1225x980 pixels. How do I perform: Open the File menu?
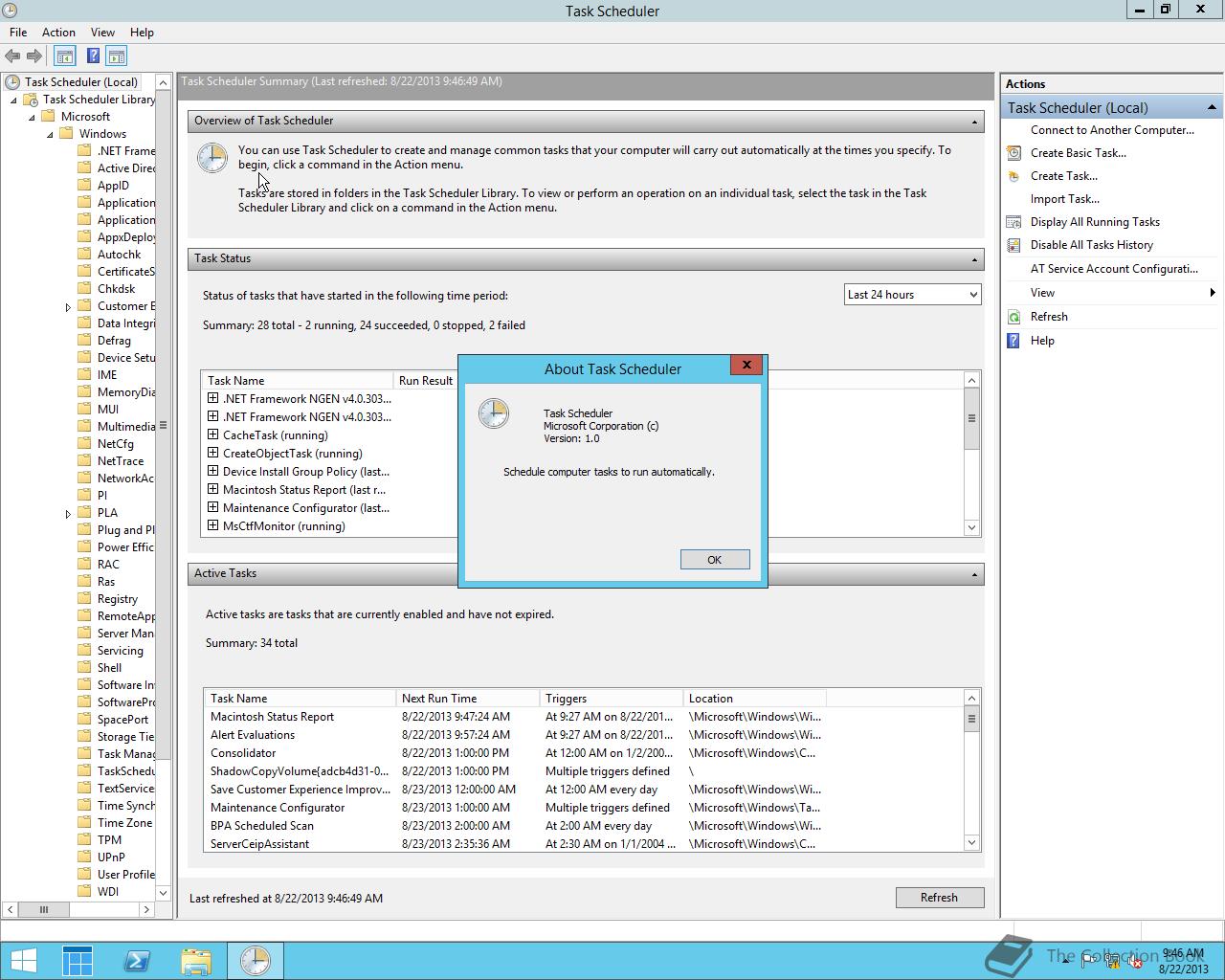tap(18, 33)
